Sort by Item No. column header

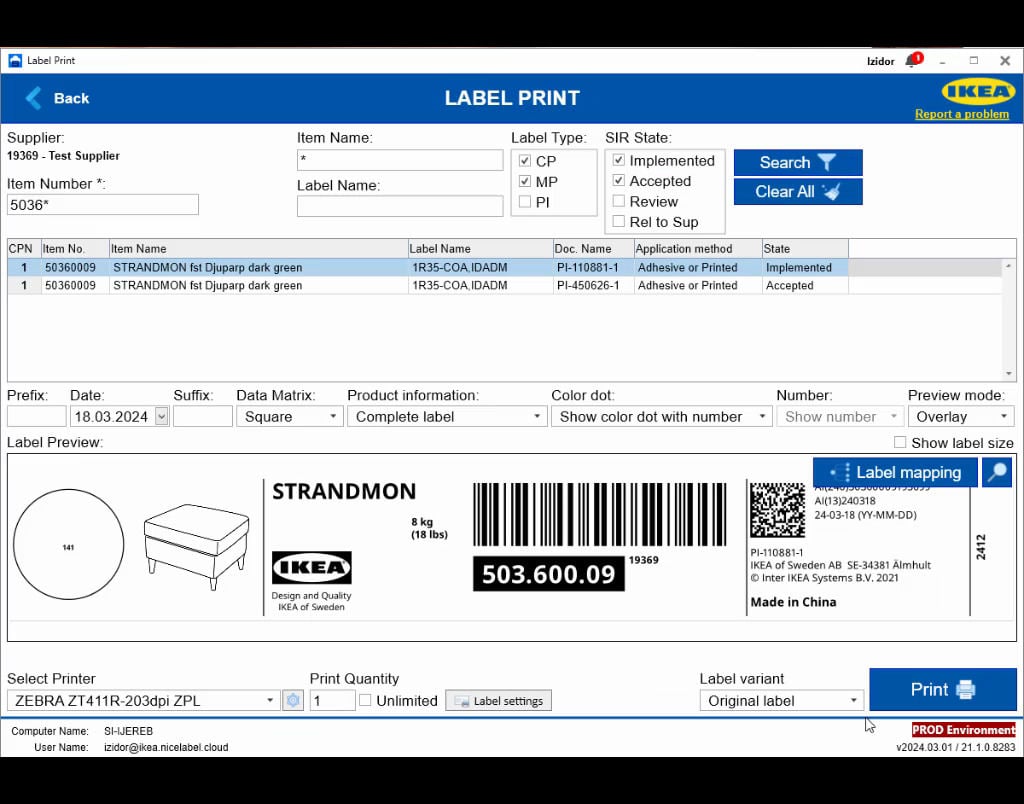click(75, 249)
